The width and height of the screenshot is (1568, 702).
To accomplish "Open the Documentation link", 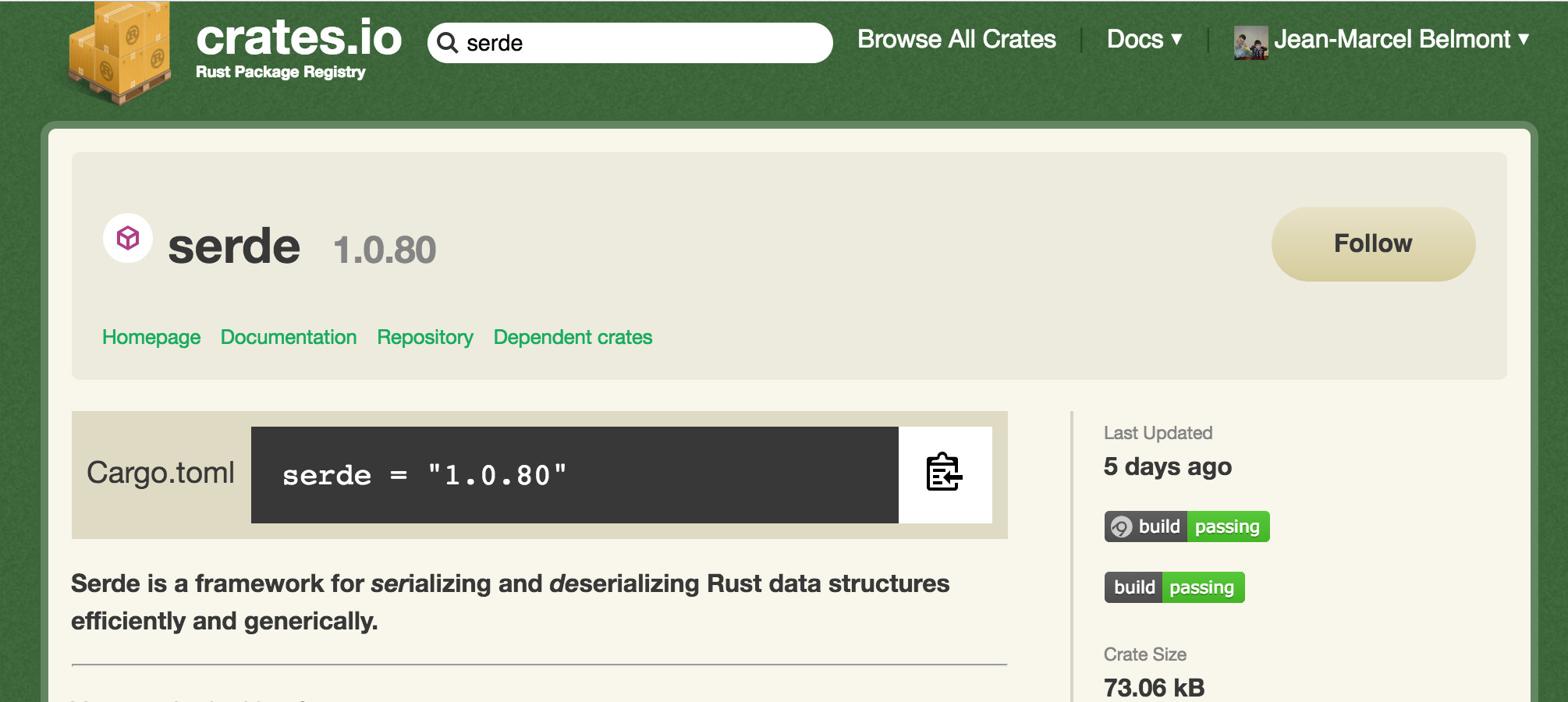I will pos(289,337).
